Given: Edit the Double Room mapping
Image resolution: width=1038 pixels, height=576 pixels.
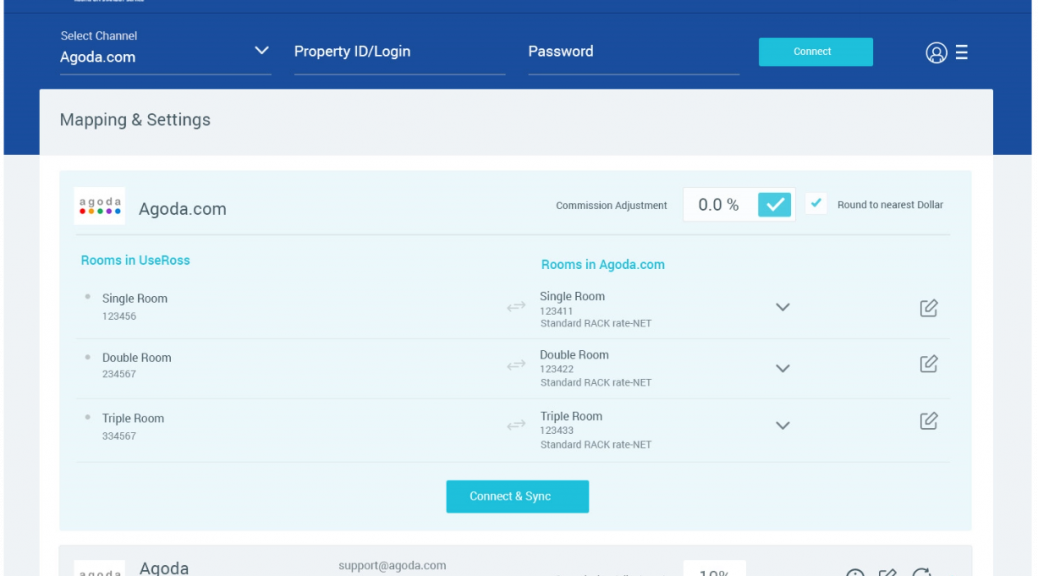Looking at the screenshot, I should click(928, 364).
